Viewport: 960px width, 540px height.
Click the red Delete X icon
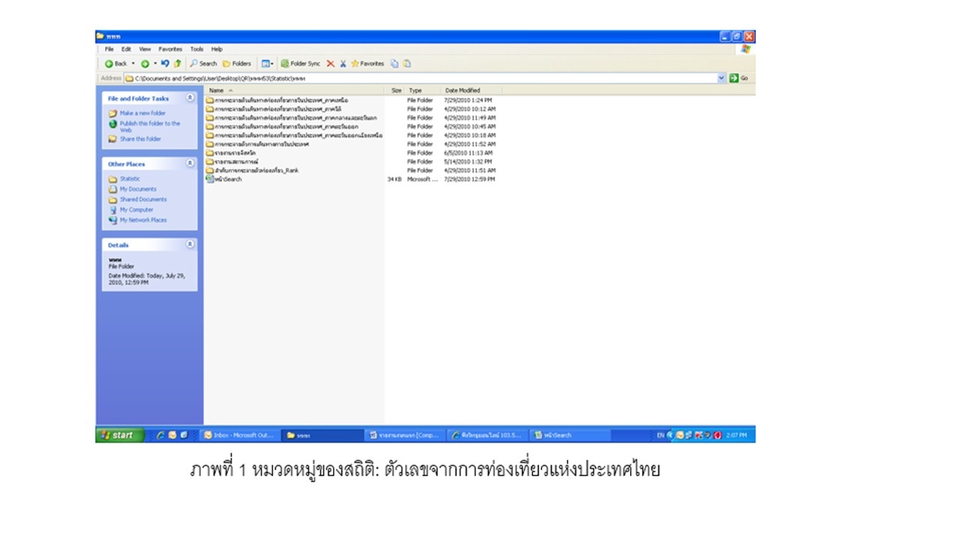(331, 64)
